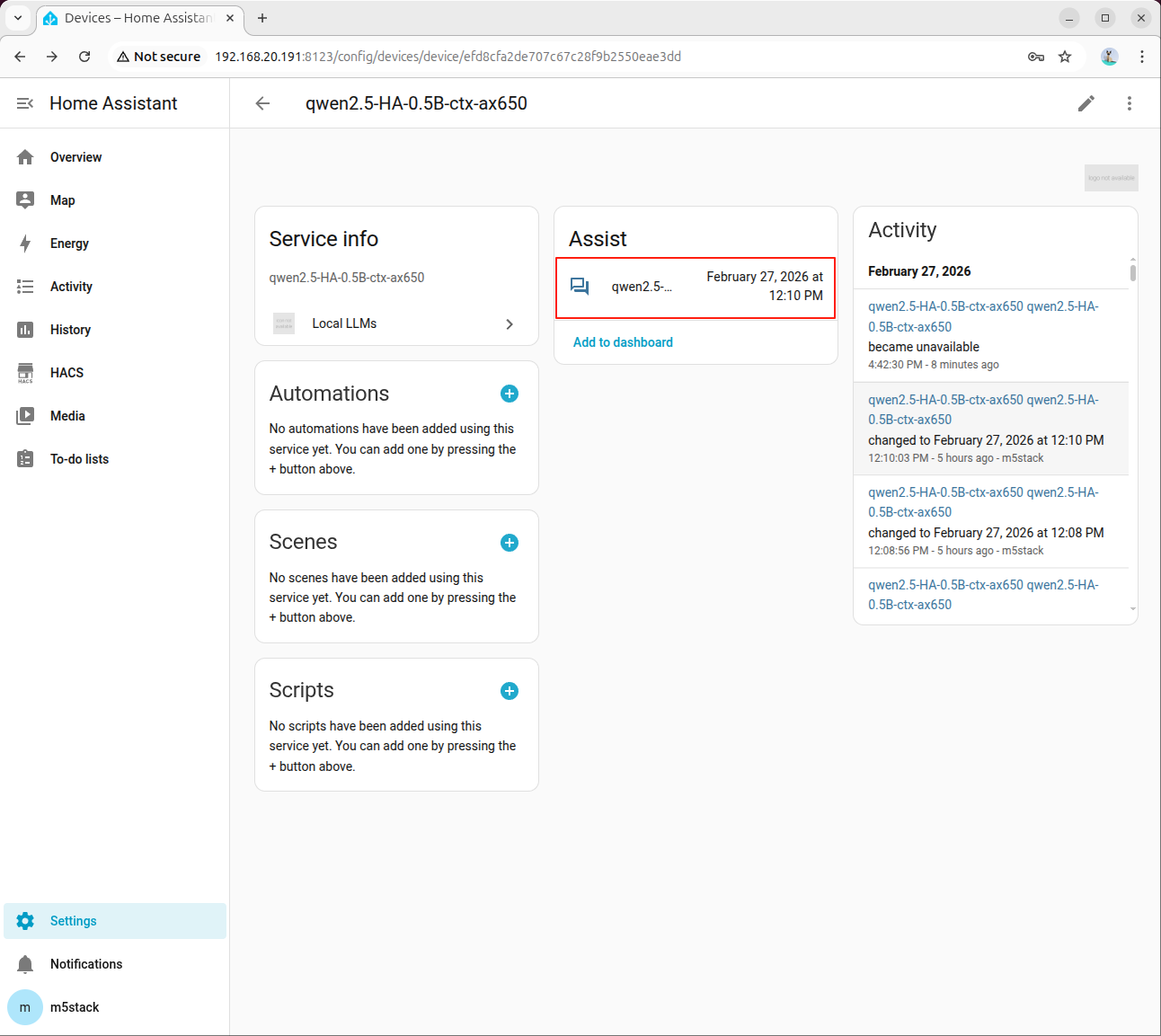This screenshot has width=1161, height=1036.
Task: Open Settings in the sidebar
Action: (x=73, y=921)
